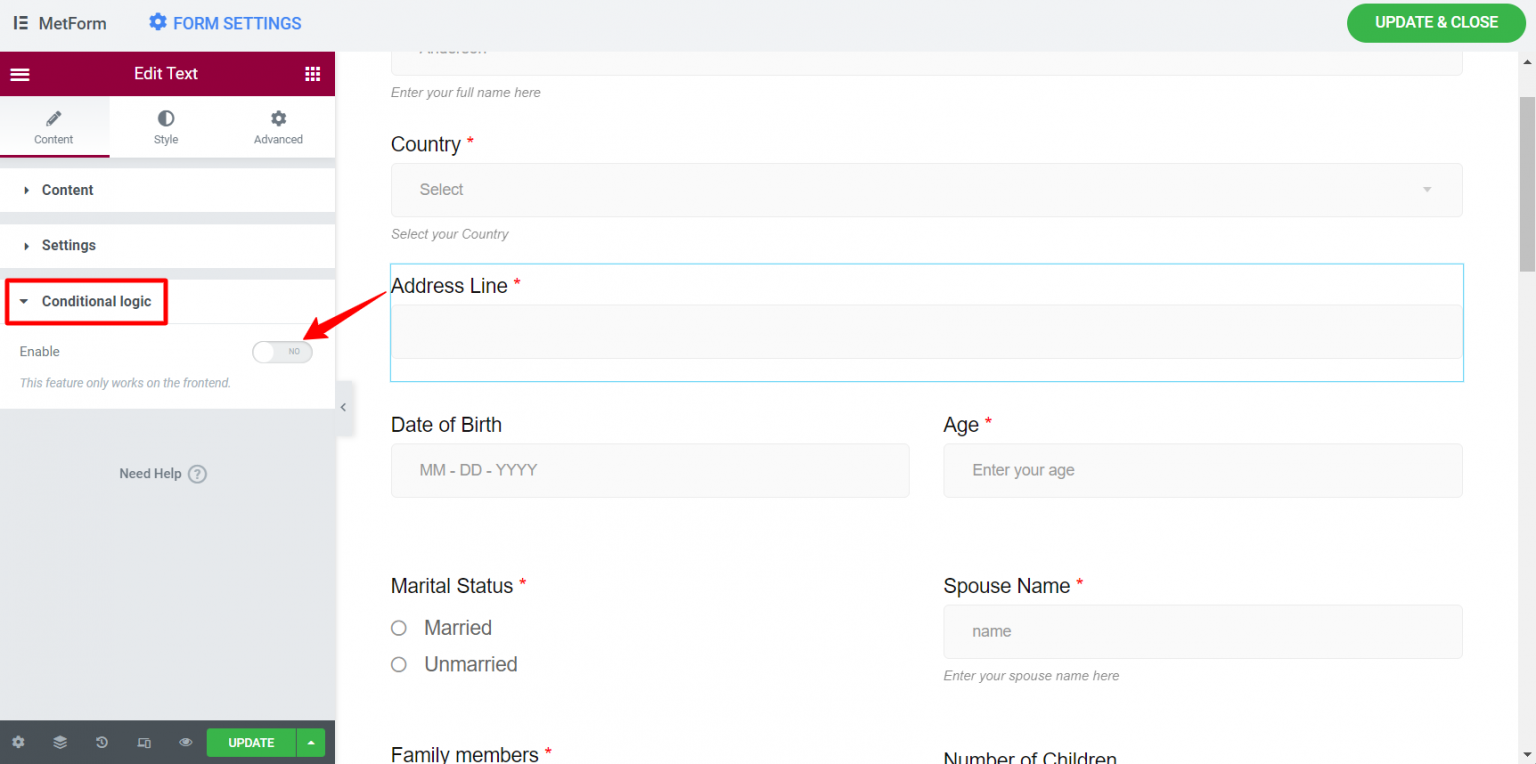The width and height of the screenshot is (1536, 764).
Task: Expand the Settings section
Action: point(69,245)
